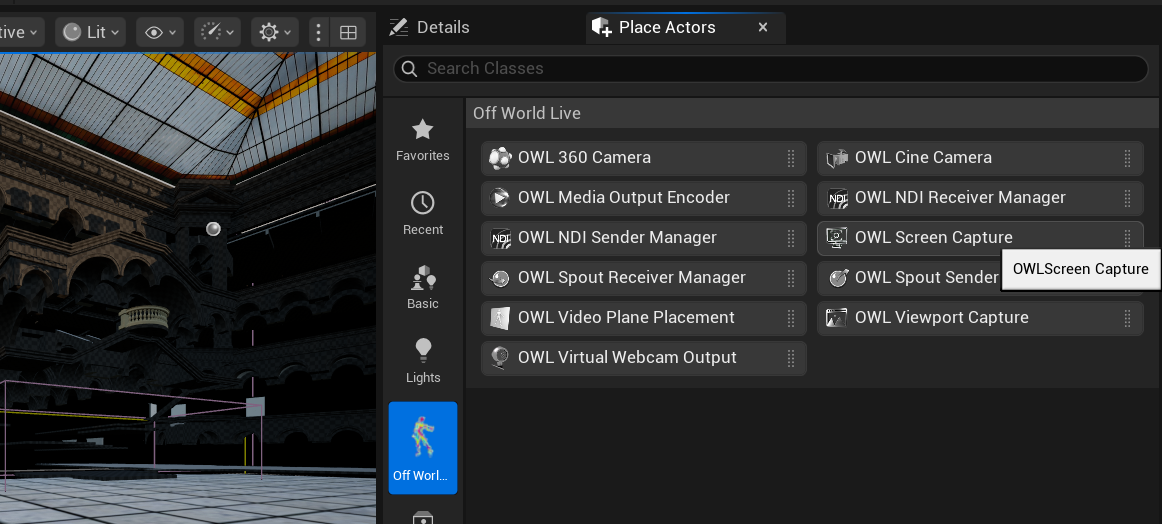Click the OWL NDI Receiver Manager icon
This screenshot has height=524, width=1162.
point(837,197)
